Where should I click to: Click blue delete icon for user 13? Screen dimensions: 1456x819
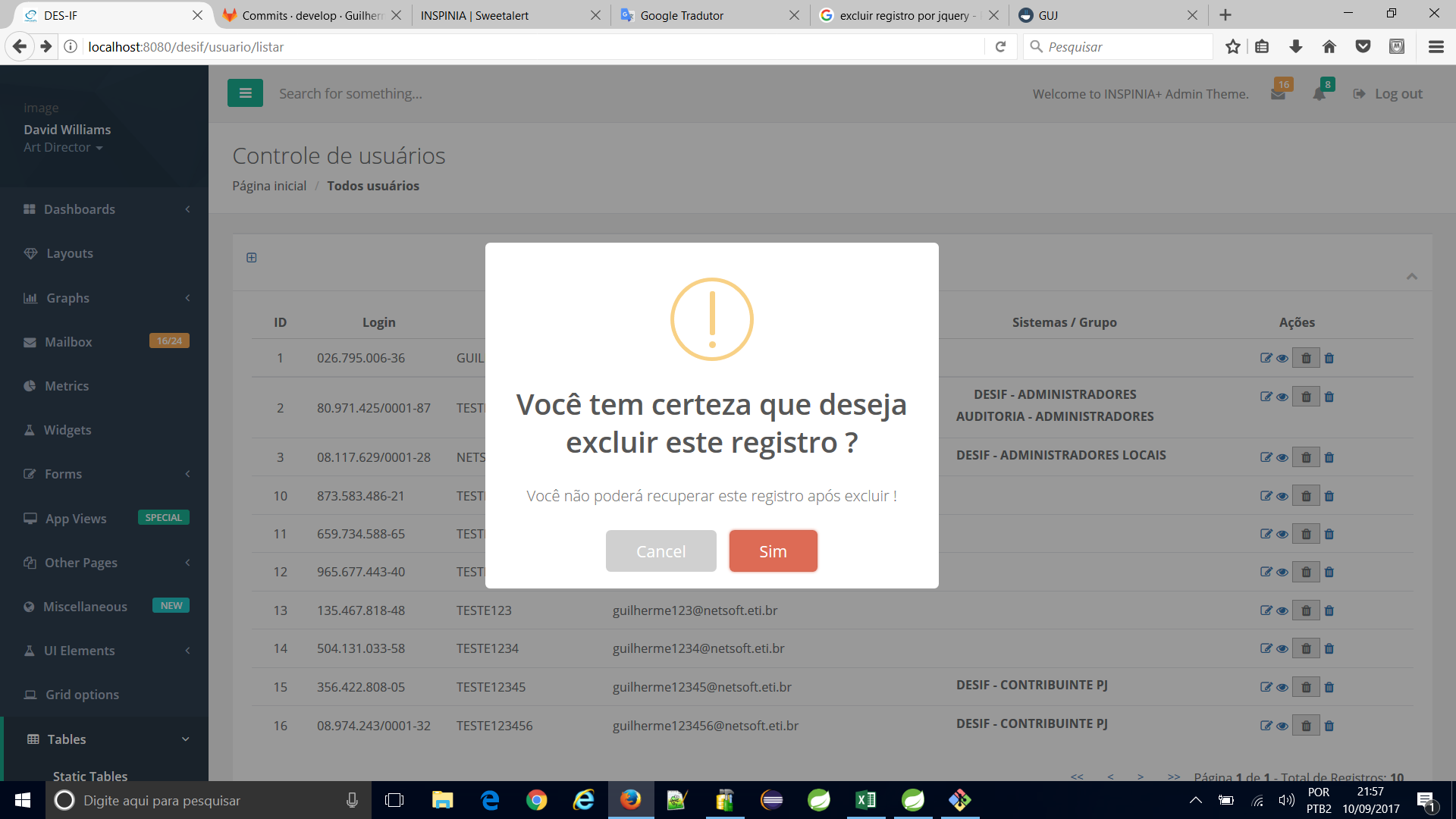pos(1329,610)
